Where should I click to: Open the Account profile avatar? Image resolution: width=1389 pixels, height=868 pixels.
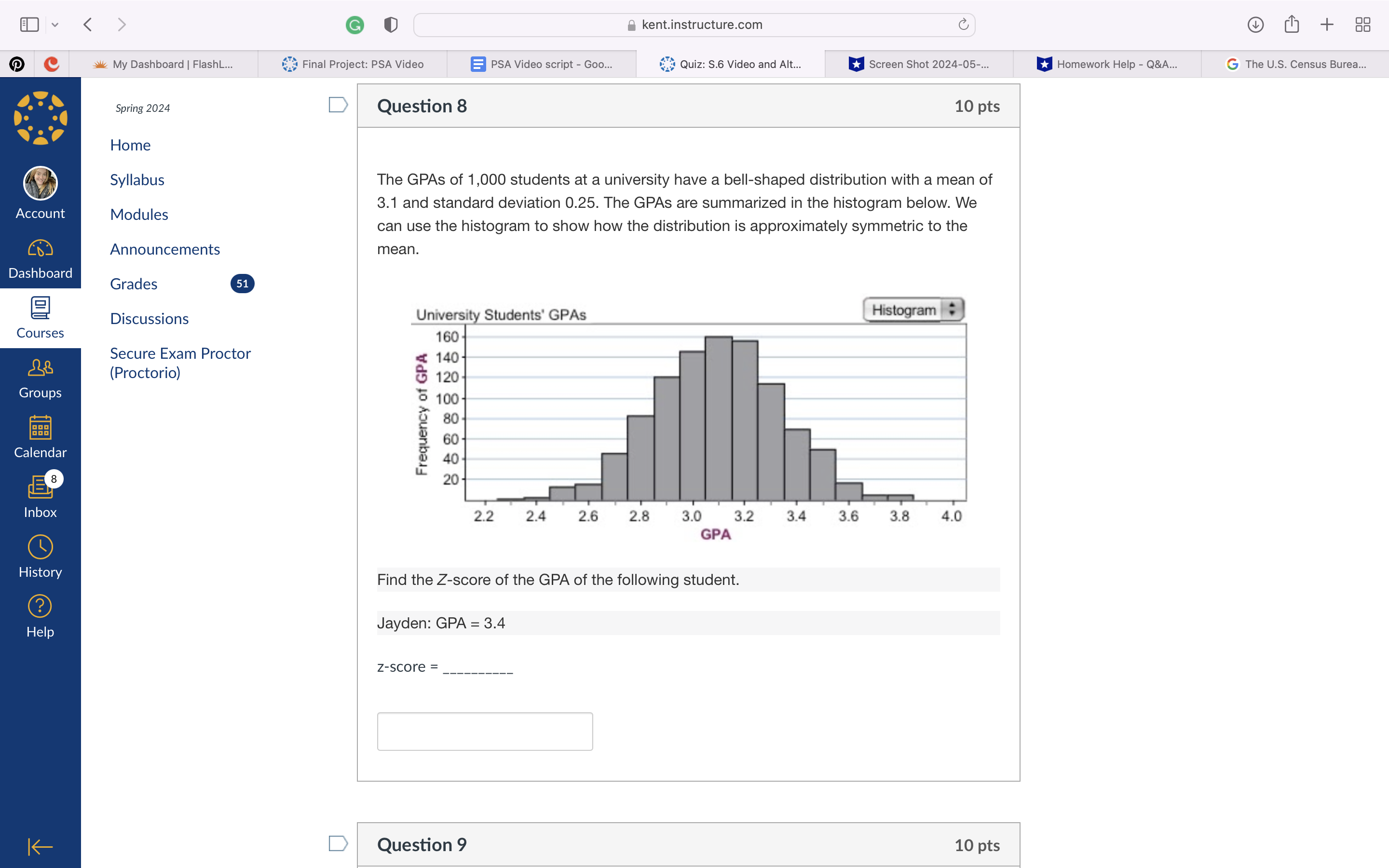[40, 183]
